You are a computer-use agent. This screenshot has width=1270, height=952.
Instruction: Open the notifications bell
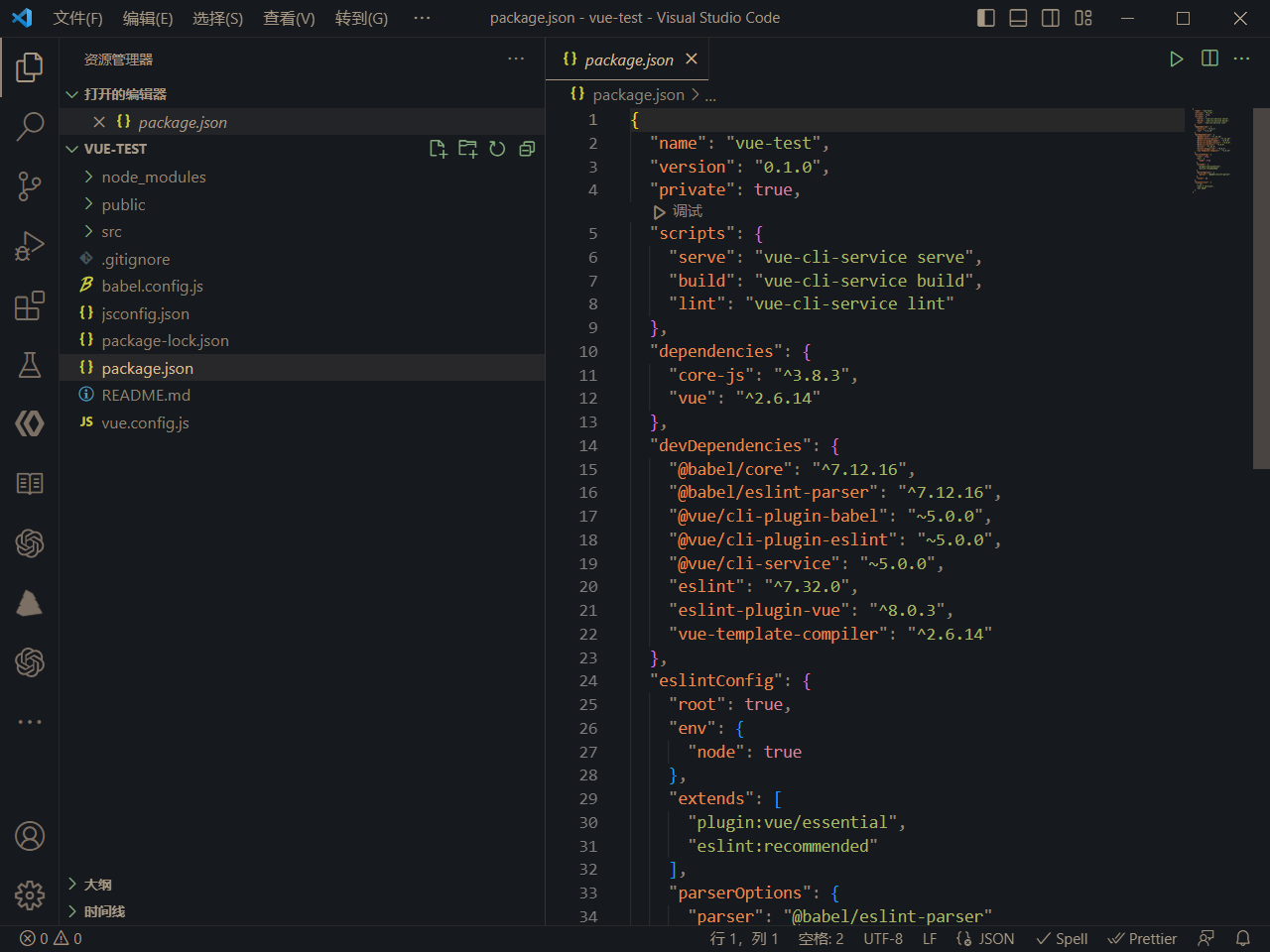tap(1242, 938)
